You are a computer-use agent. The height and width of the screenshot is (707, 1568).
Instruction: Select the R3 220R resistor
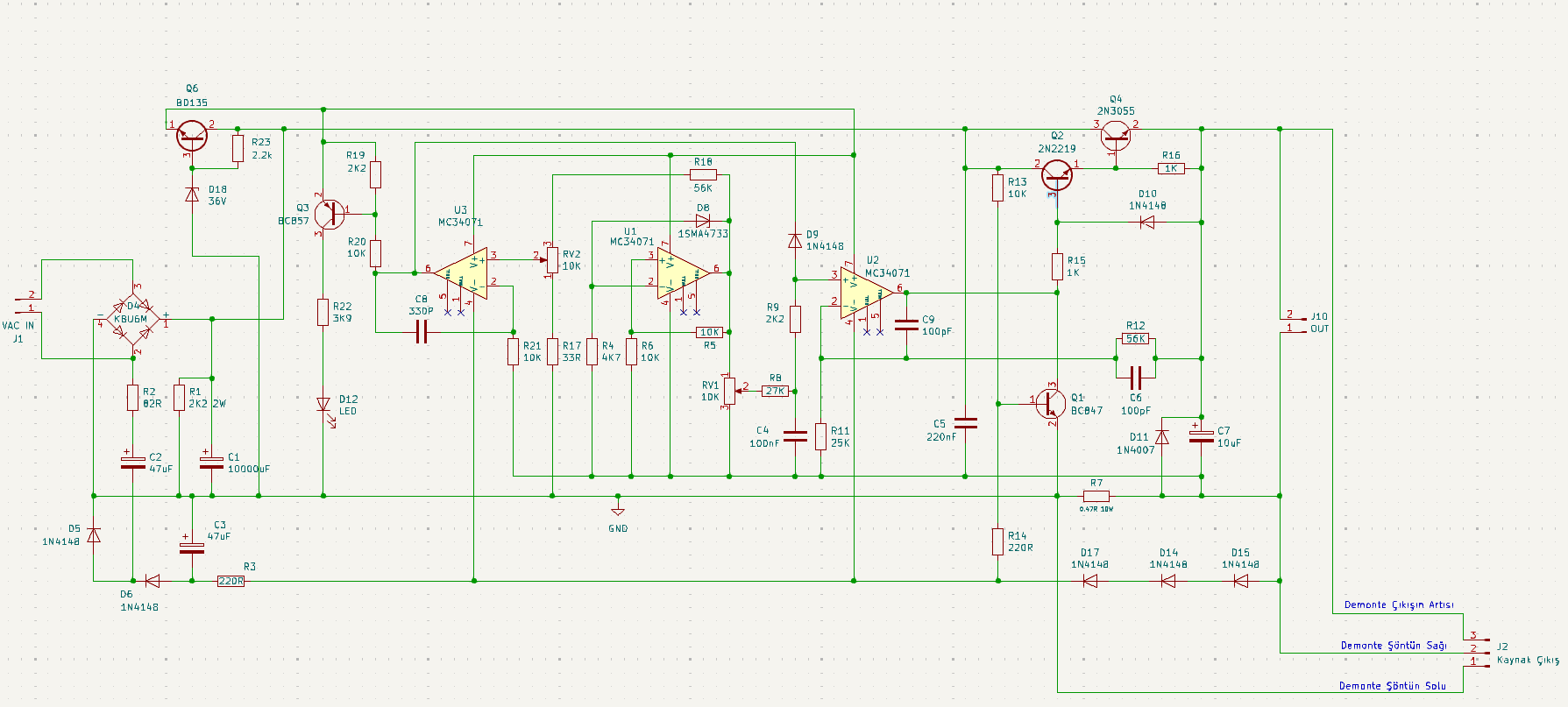coord(231,580)
